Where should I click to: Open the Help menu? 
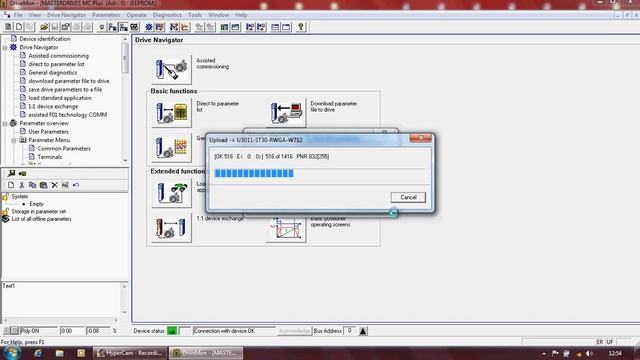pos(241,15)
